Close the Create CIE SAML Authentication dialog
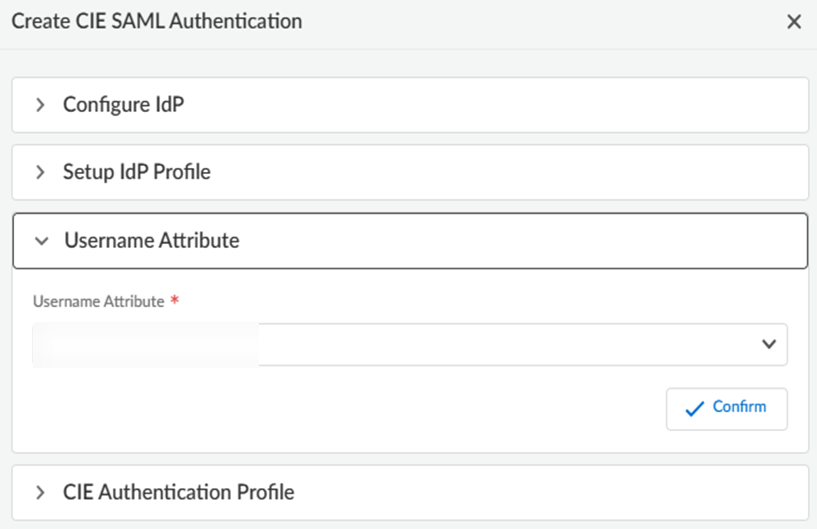This screenshot has width=817, height=529. point(794,22)
